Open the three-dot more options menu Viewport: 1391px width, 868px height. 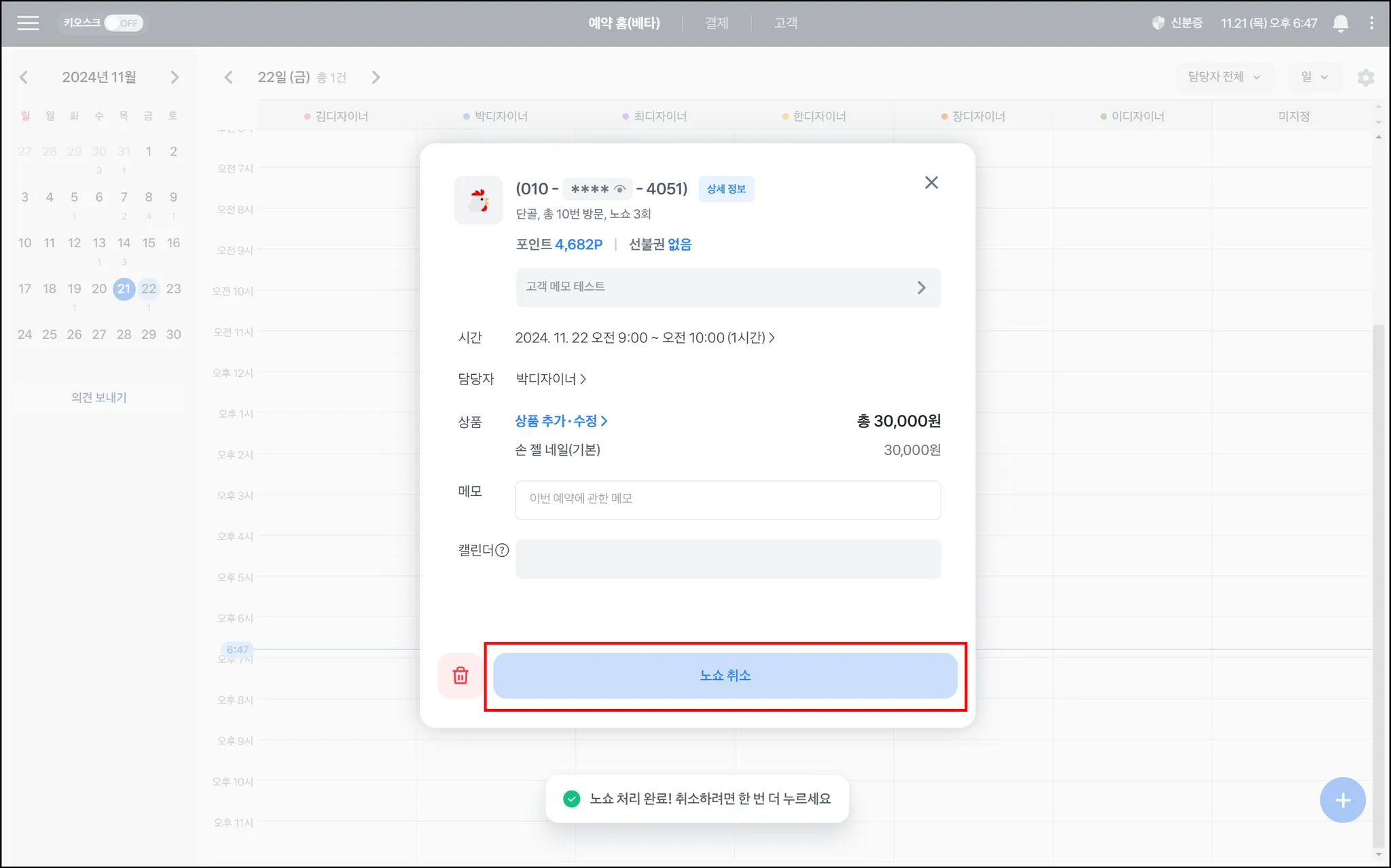[1371, 23]
